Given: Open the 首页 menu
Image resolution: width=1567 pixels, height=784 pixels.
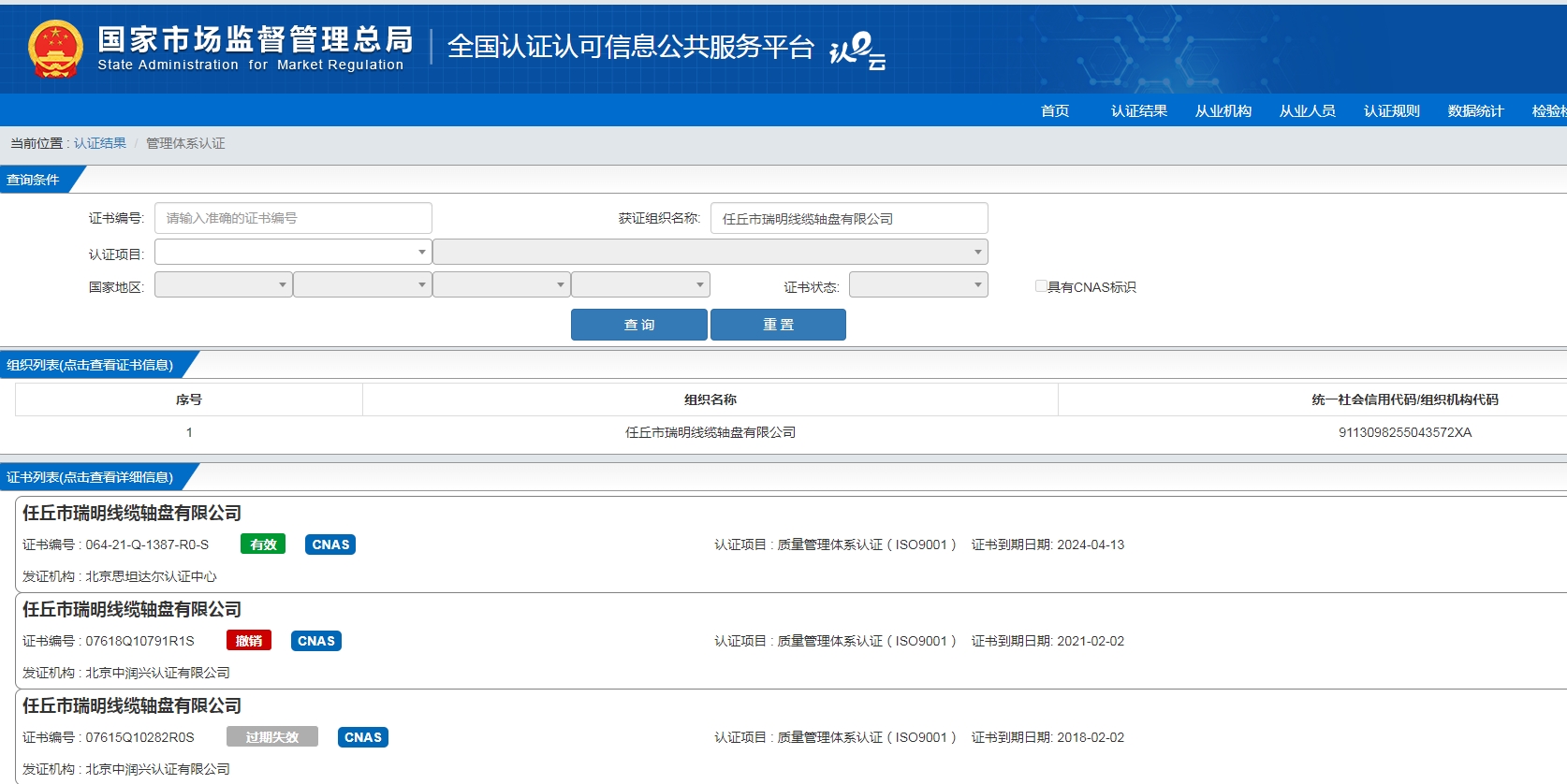Looking at the screenshot, I should [1055, 110].
